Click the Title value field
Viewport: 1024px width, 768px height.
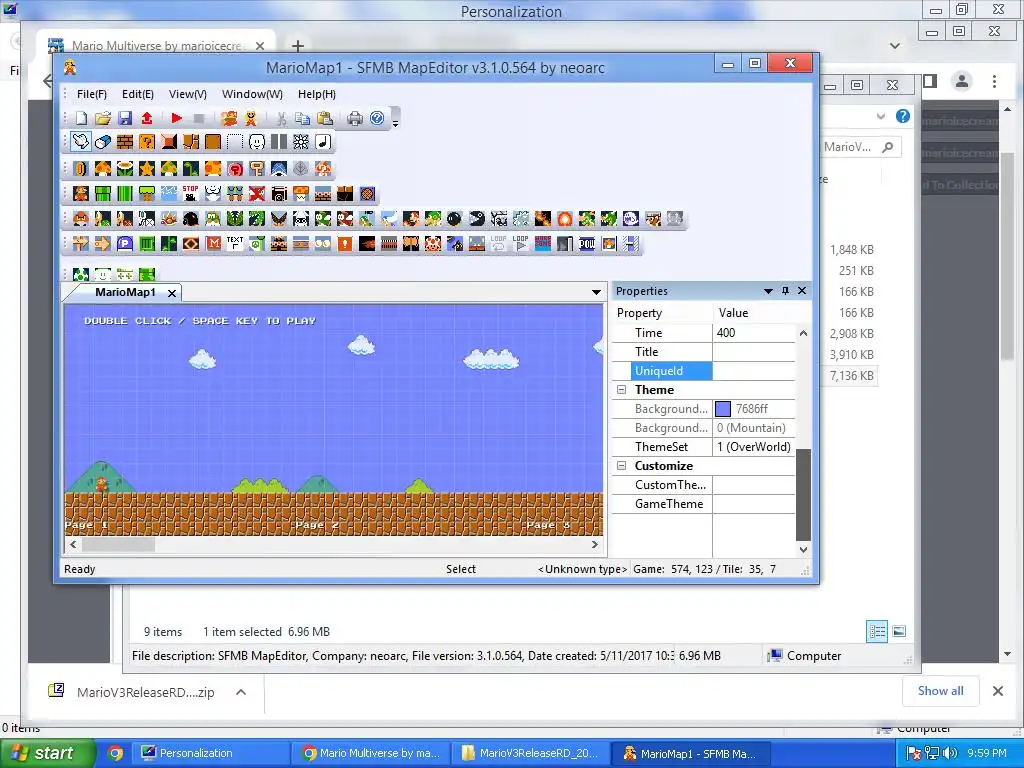pos(754,352)
